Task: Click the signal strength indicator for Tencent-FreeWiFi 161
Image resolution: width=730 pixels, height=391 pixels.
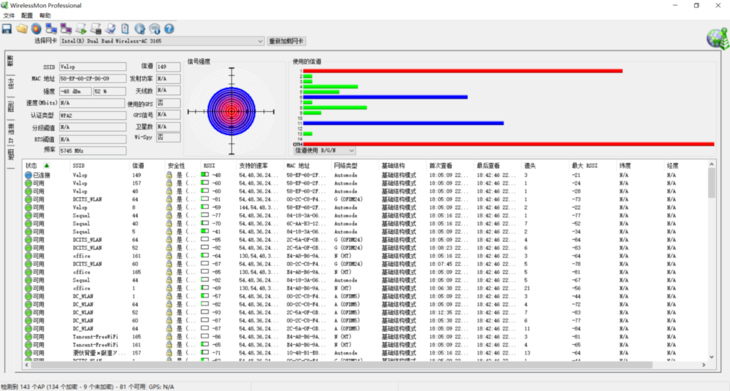Action: tap(205, 344)
